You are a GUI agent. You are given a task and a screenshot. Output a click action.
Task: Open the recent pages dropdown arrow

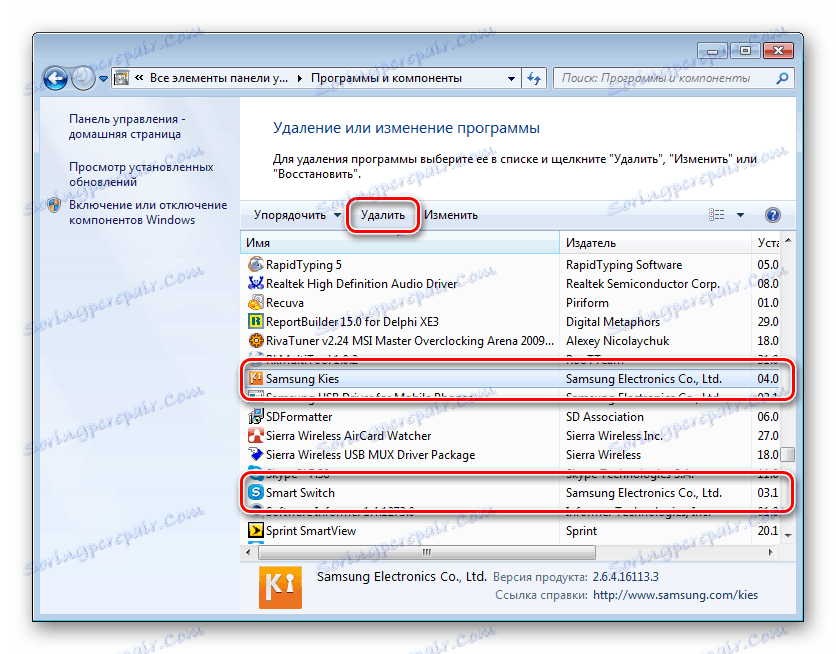[x=103, y=79]
